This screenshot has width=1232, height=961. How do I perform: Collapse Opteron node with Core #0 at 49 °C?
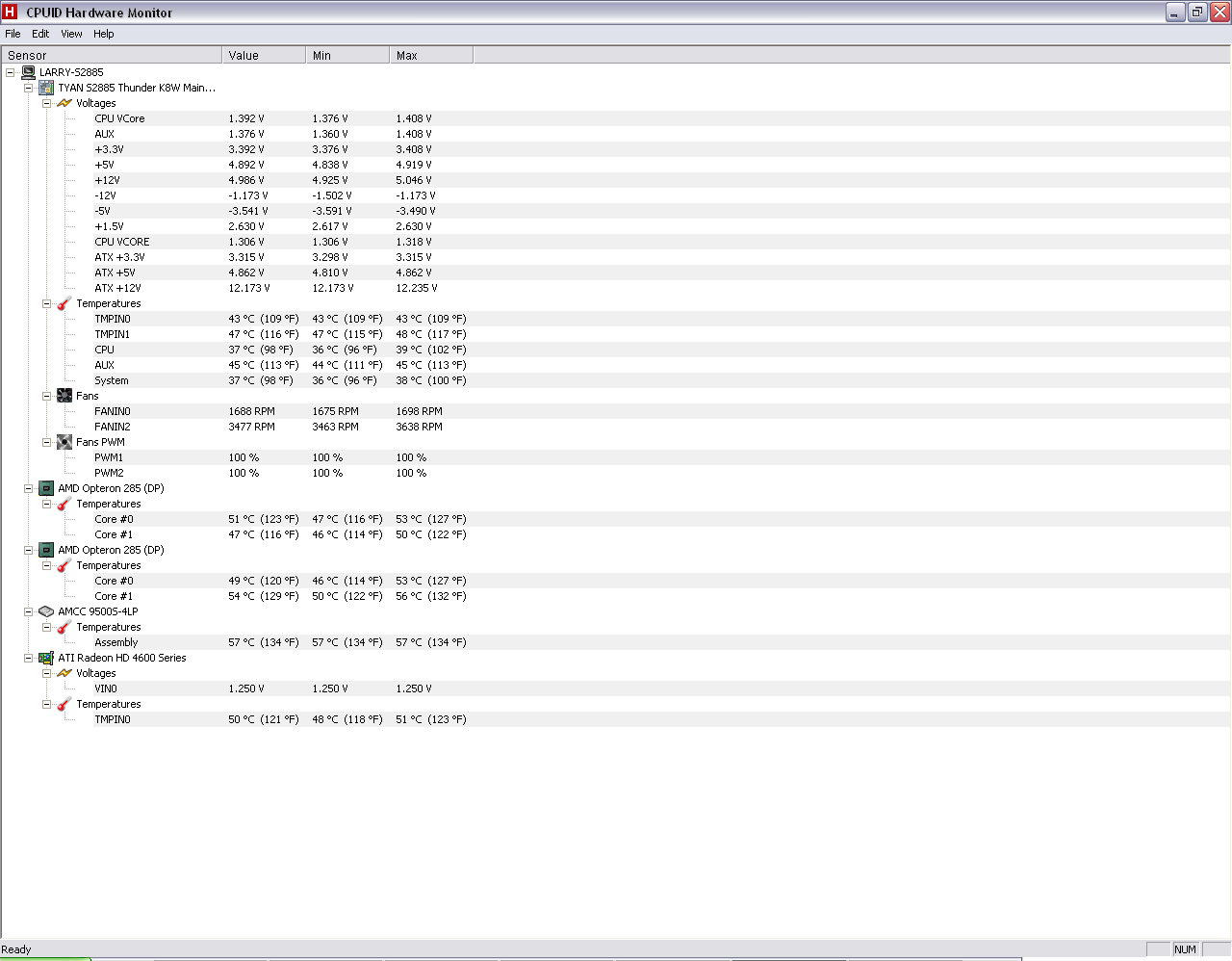point(29,550)
